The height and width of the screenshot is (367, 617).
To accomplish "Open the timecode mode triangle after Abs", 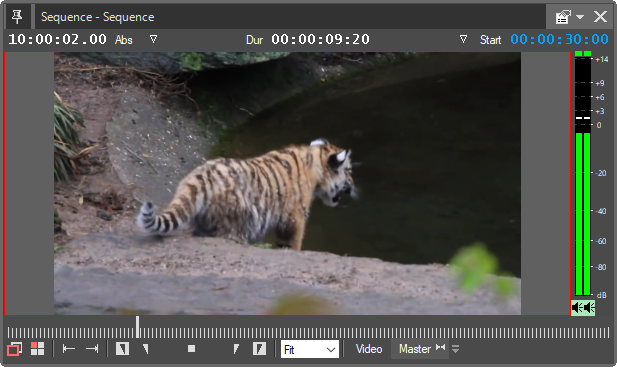I will [153, 39].
